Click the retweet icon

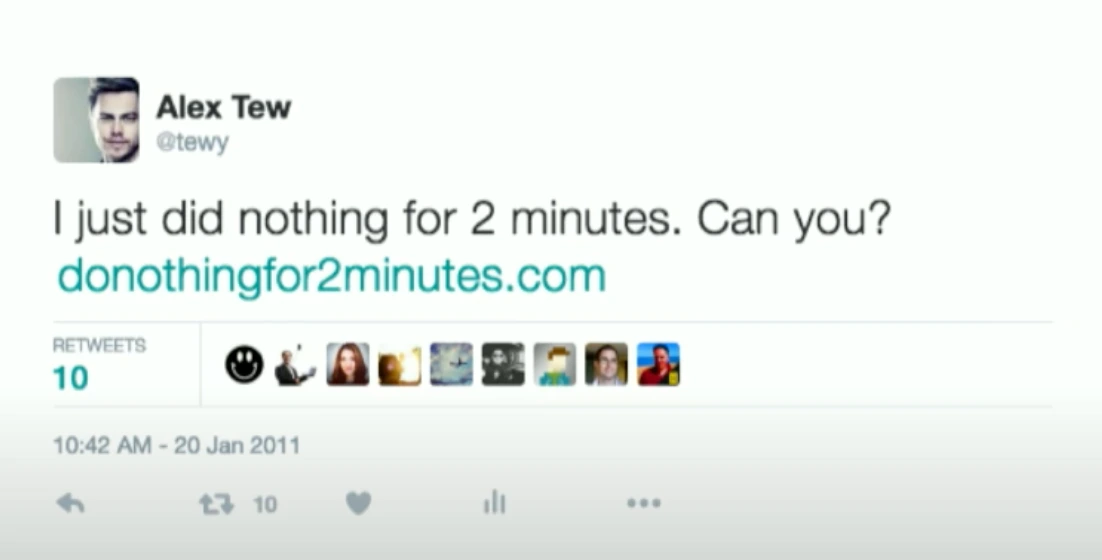tap(216, 504)
